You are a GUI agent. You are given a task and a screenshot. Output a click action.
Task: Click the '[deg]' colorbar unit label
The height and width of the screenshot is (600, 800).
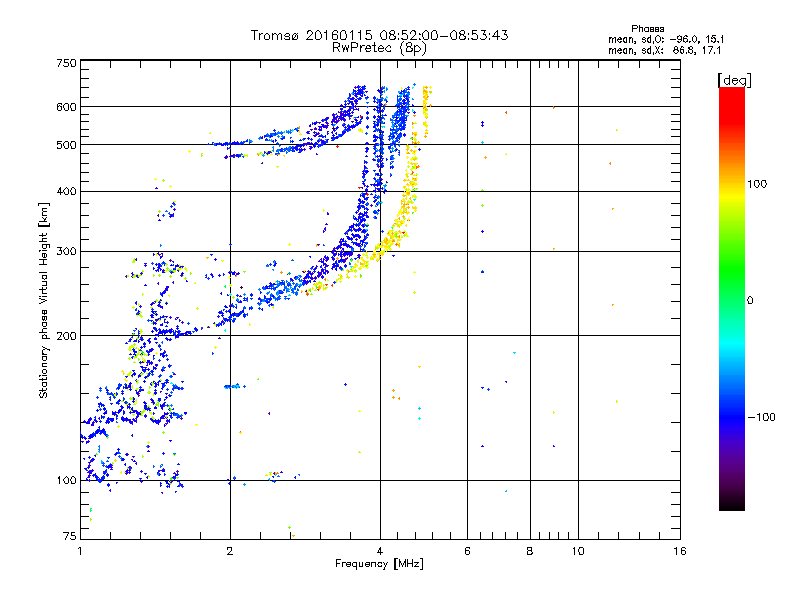click(x=734, y=80)
